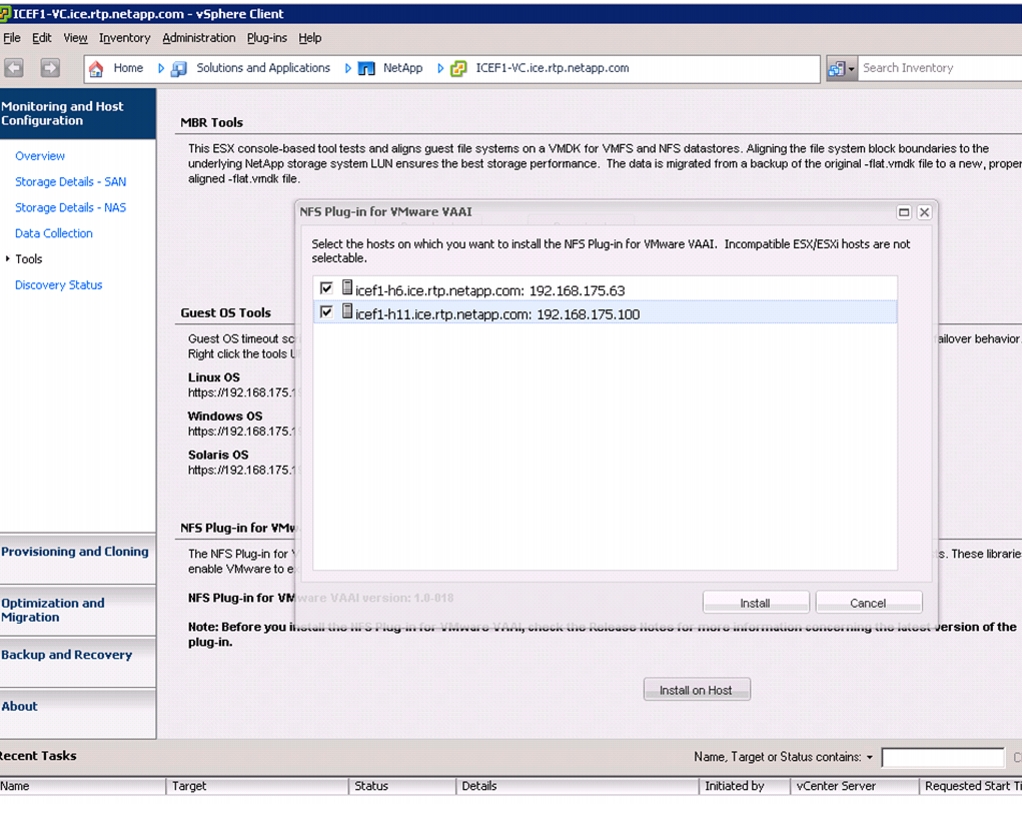This screenshot has height=840, width=1022.
Task: Open the View menu
Action: pos(76,38)
